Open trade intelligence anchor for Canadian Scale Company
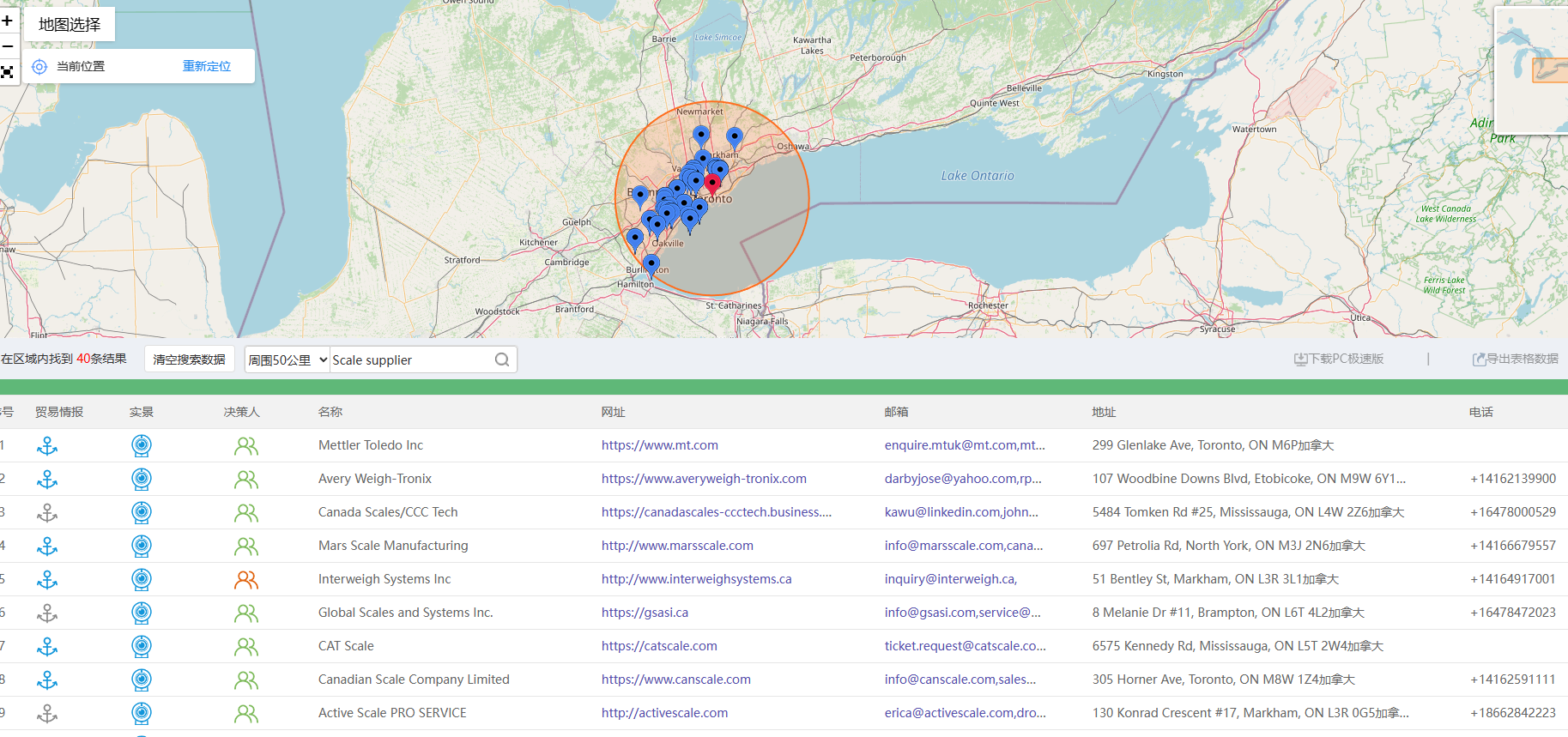 click(47, 680)
